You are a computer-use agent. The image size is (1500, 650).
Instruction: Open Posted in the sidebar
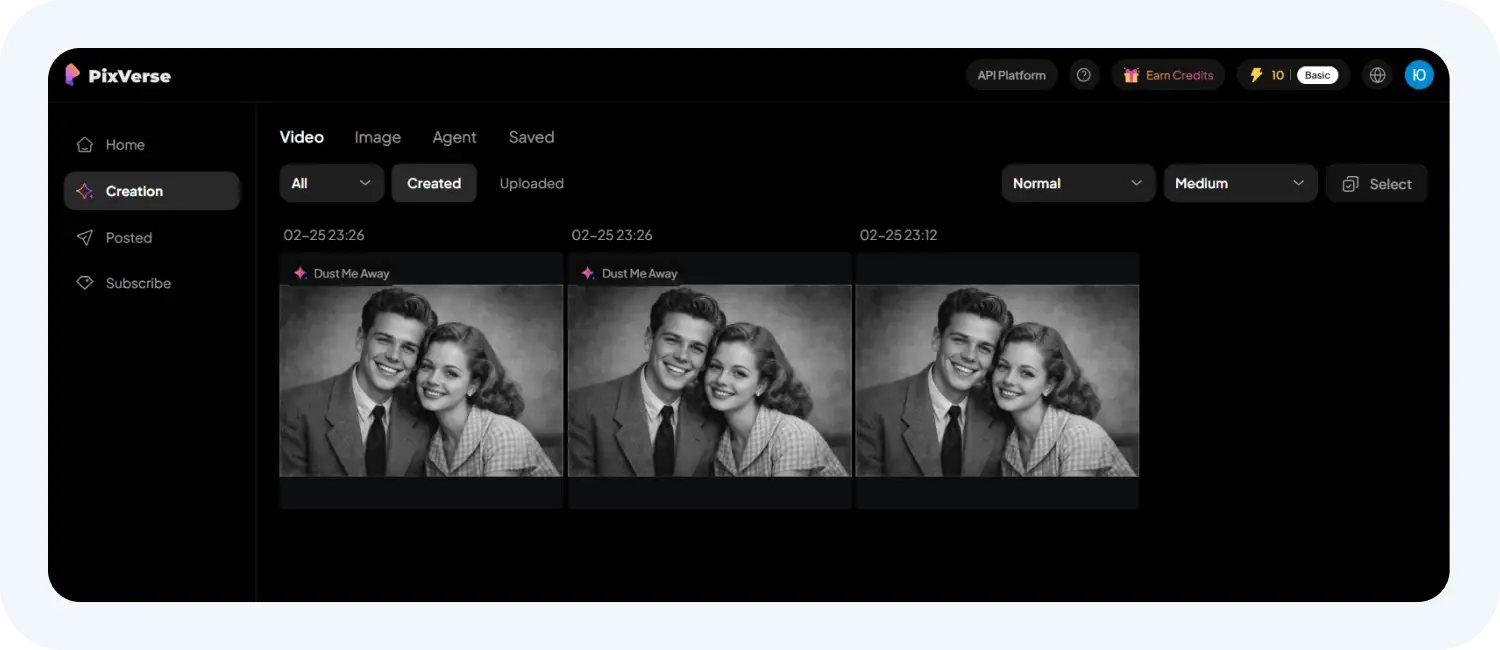click(x=152, y=238)
